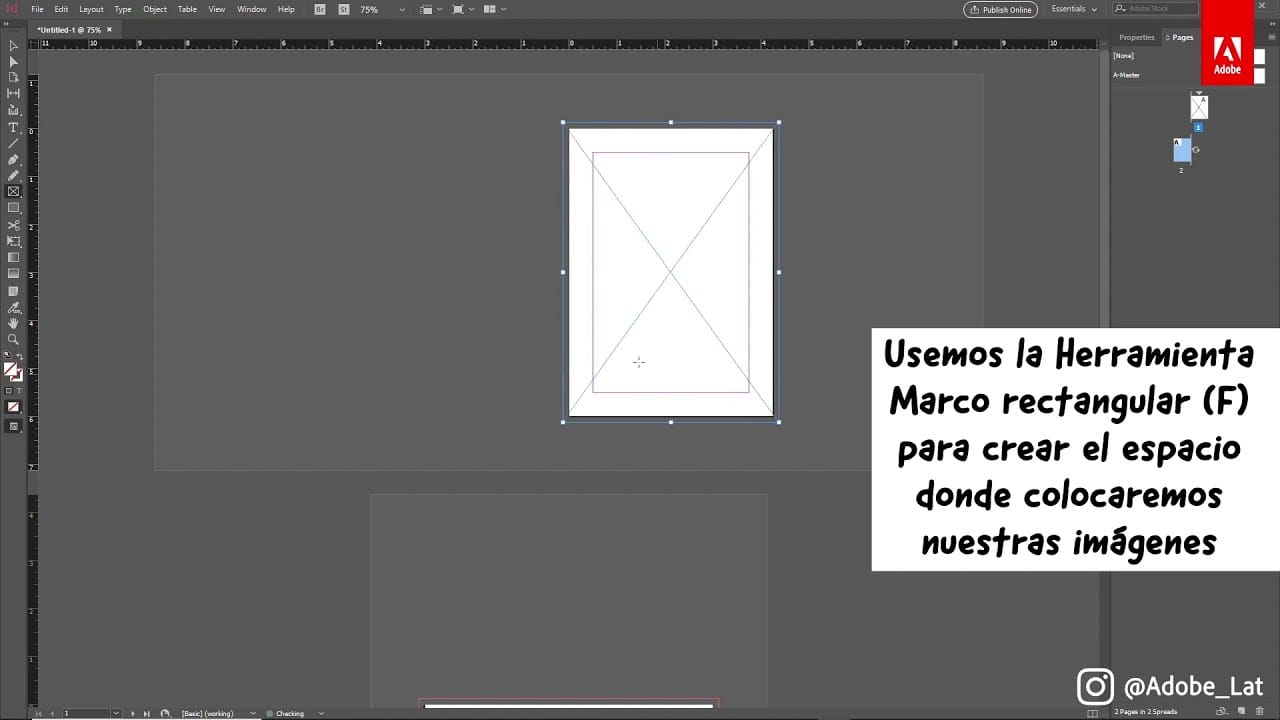Open the View Options dropdown
This screenshot has height=720, width=1280.
pos(430,9)
